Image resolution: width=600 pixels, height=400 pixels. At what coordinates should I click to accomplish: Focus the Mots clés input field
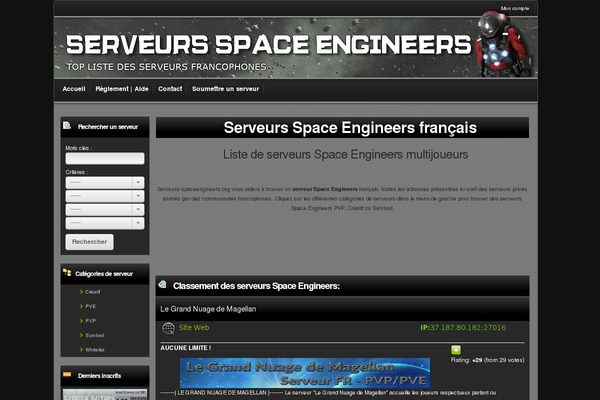click(x=105, y=158)
